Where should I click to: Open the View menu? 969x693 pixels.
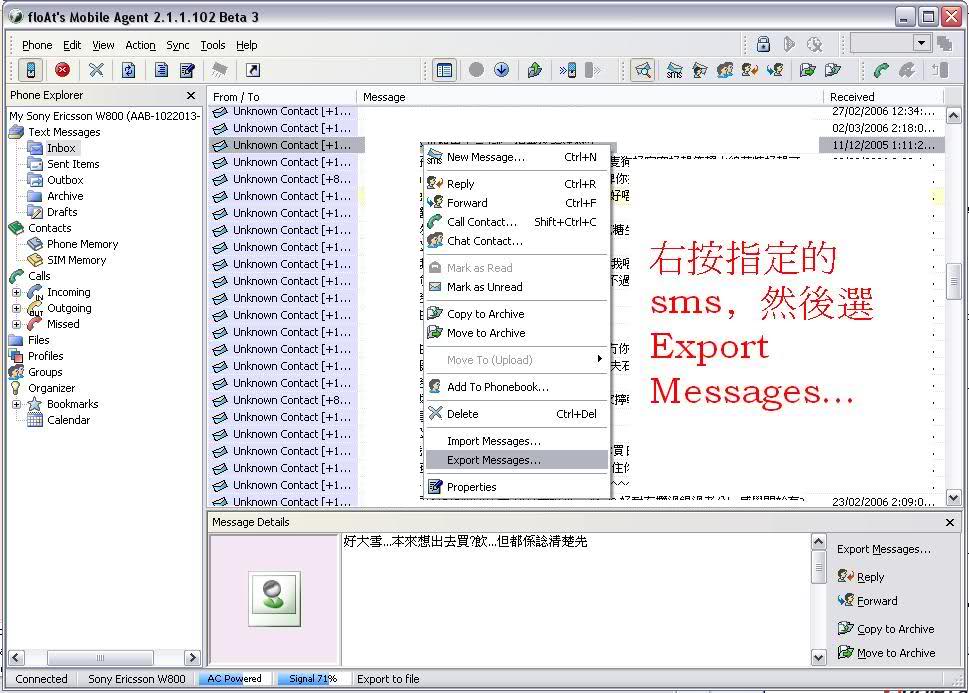[x=103, y=45]
